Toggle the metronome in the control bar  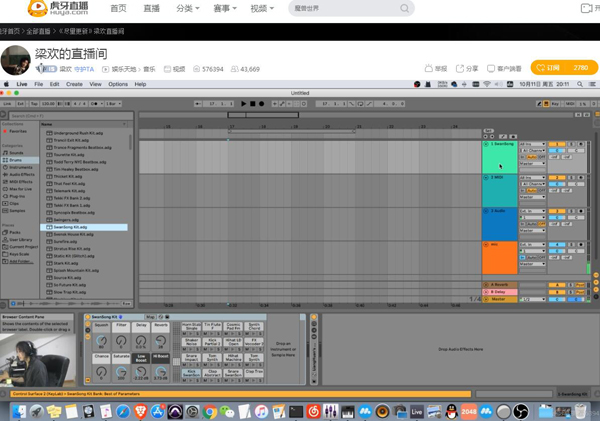tap(94, 104)
